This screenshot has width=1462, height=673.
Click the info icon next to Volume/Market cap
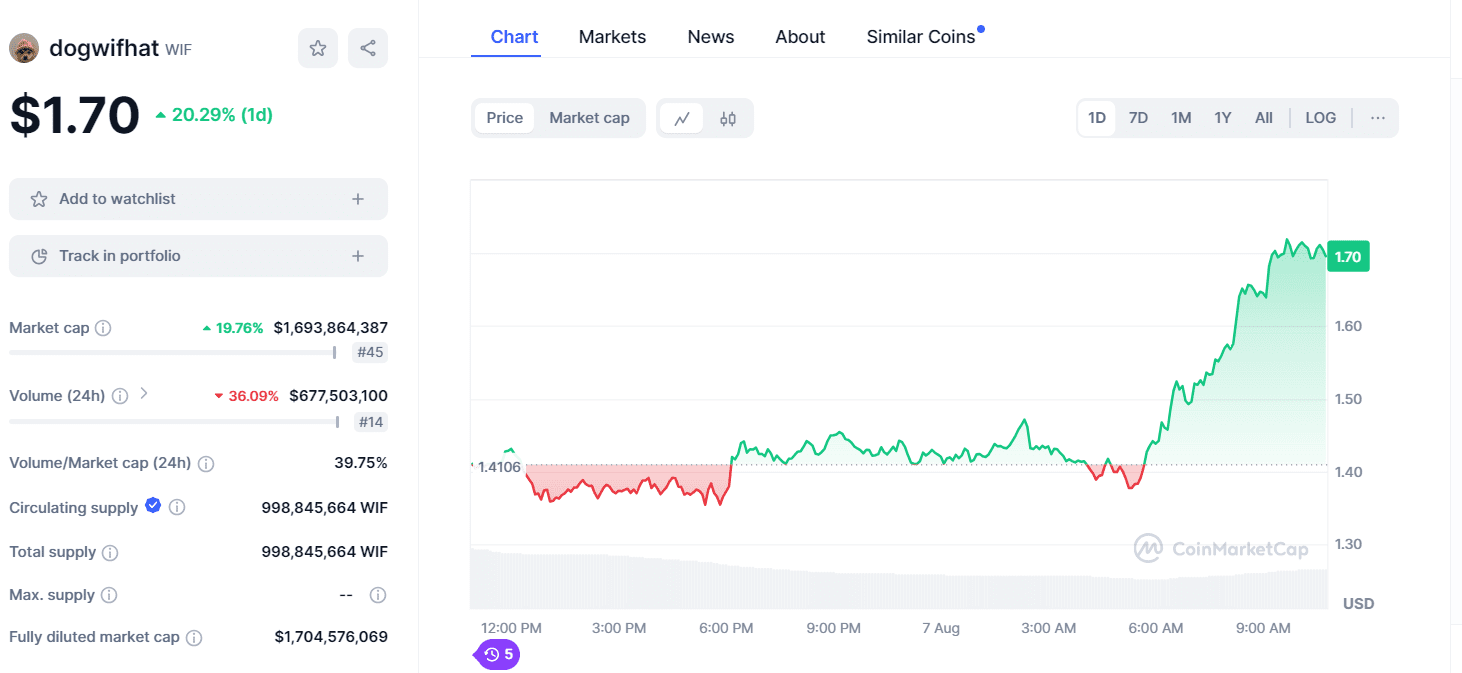(206, 463)
